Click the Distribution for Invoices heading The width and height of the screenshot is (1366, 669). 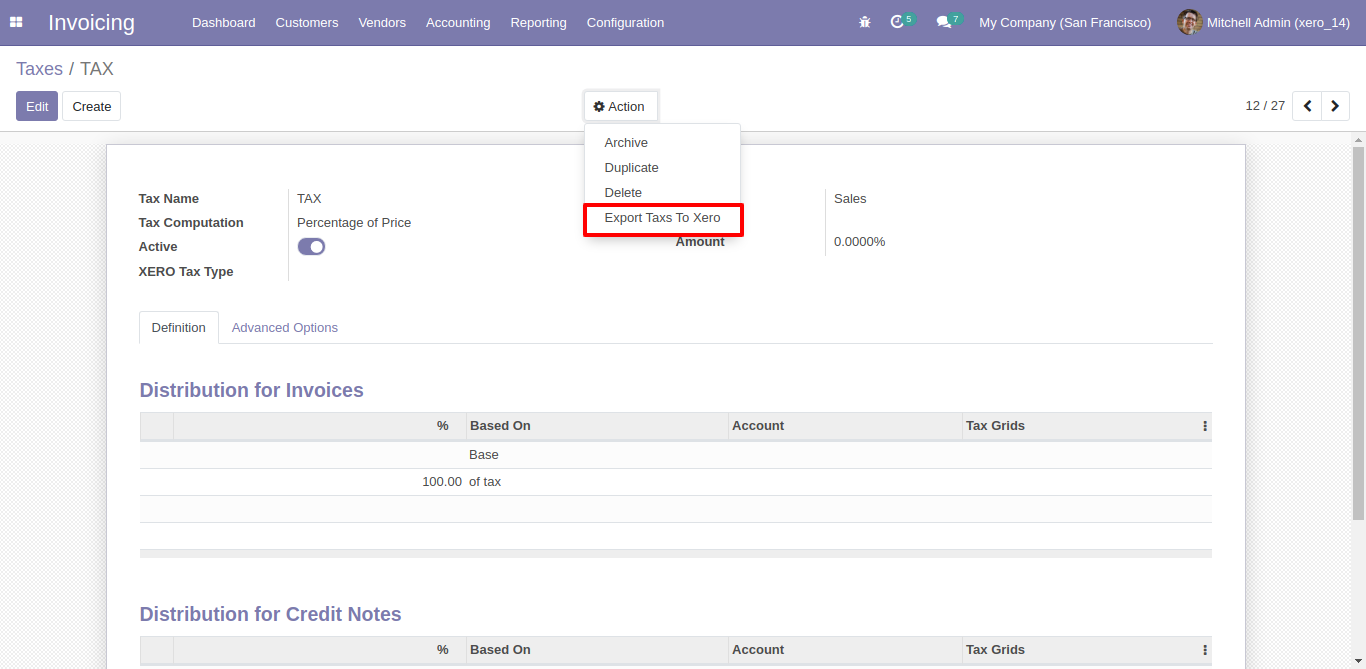point(252,390)
